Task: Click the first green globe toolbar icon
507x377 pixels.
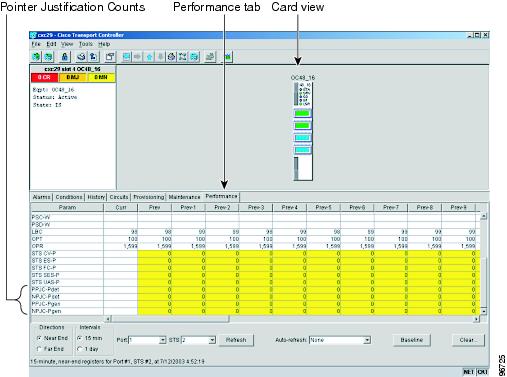Action: (x=36, y=57)
